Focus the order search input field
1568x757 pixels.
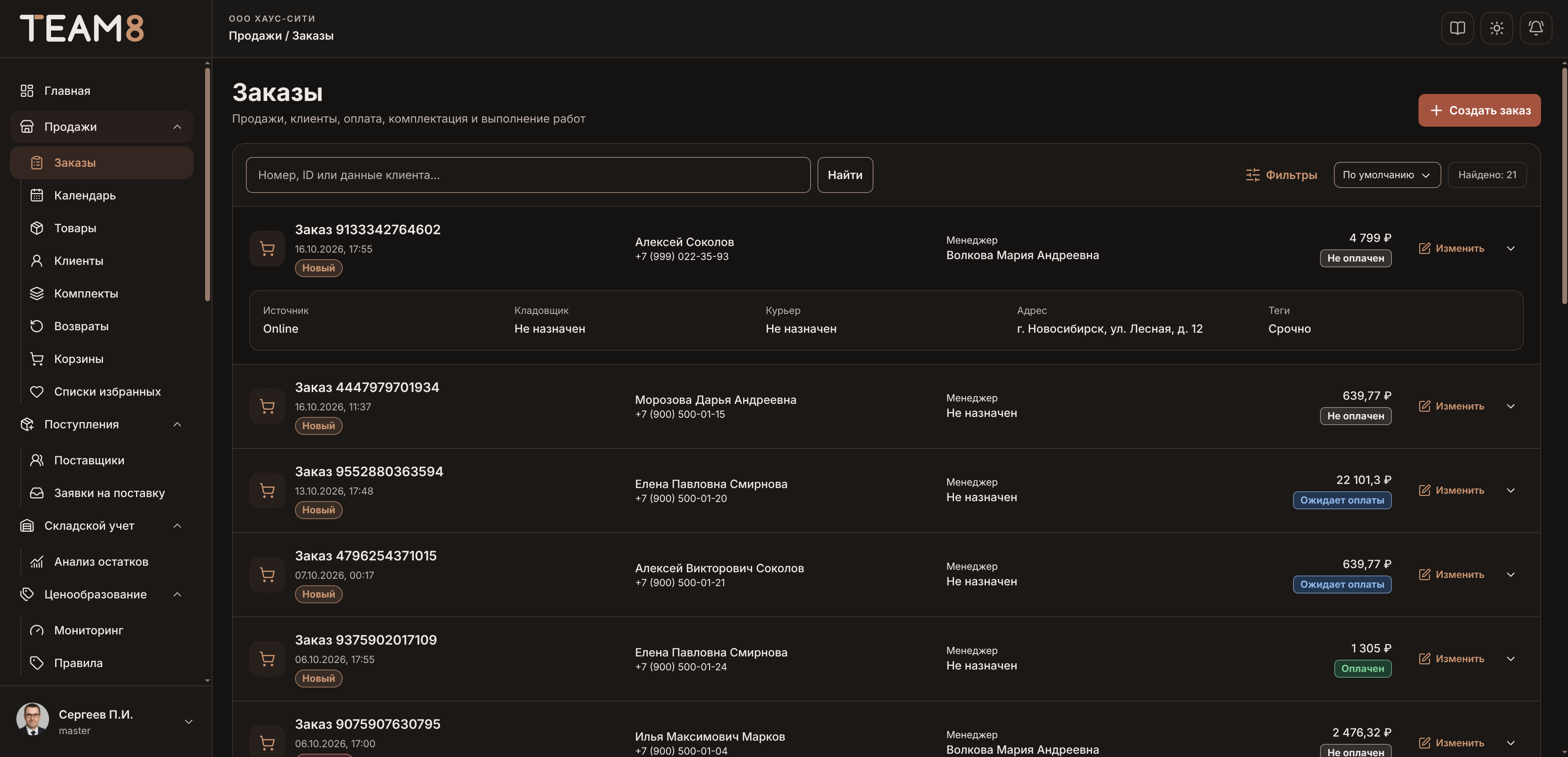click(x=528, y=175)
